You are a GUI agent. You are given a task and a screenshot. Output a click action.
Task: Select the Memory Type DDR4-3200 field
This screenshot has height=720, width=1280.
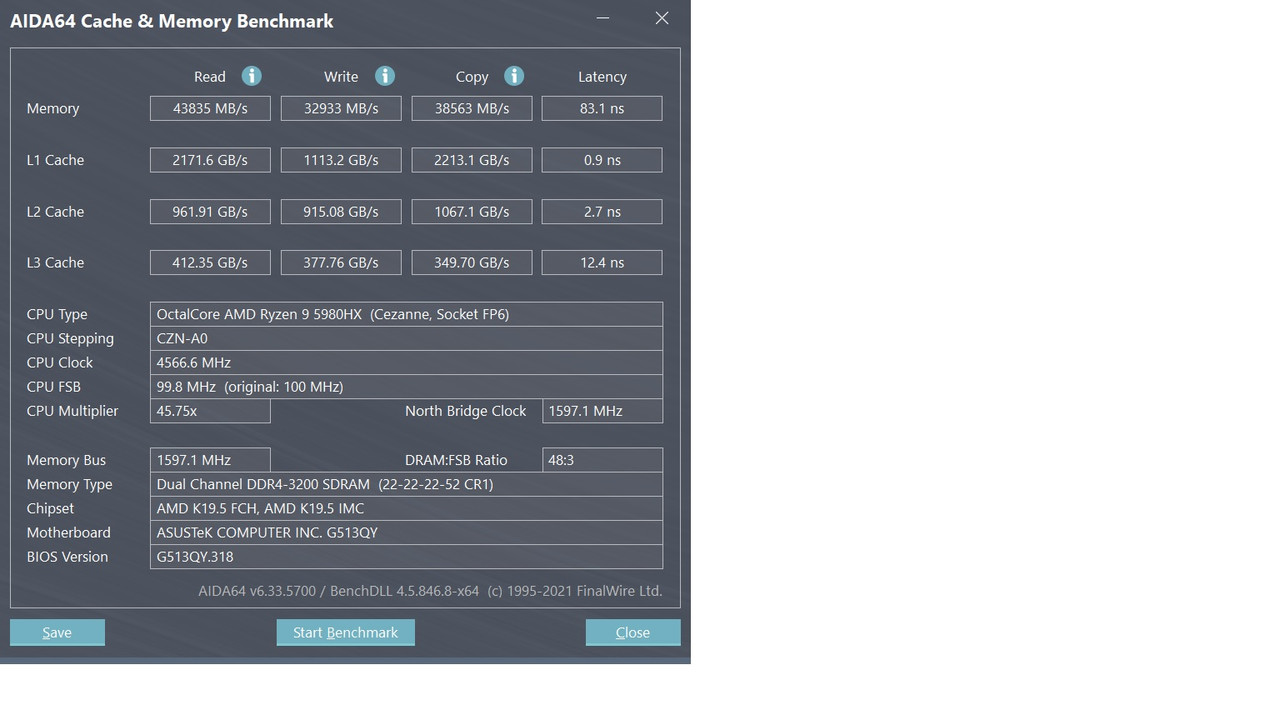(406, 484)
